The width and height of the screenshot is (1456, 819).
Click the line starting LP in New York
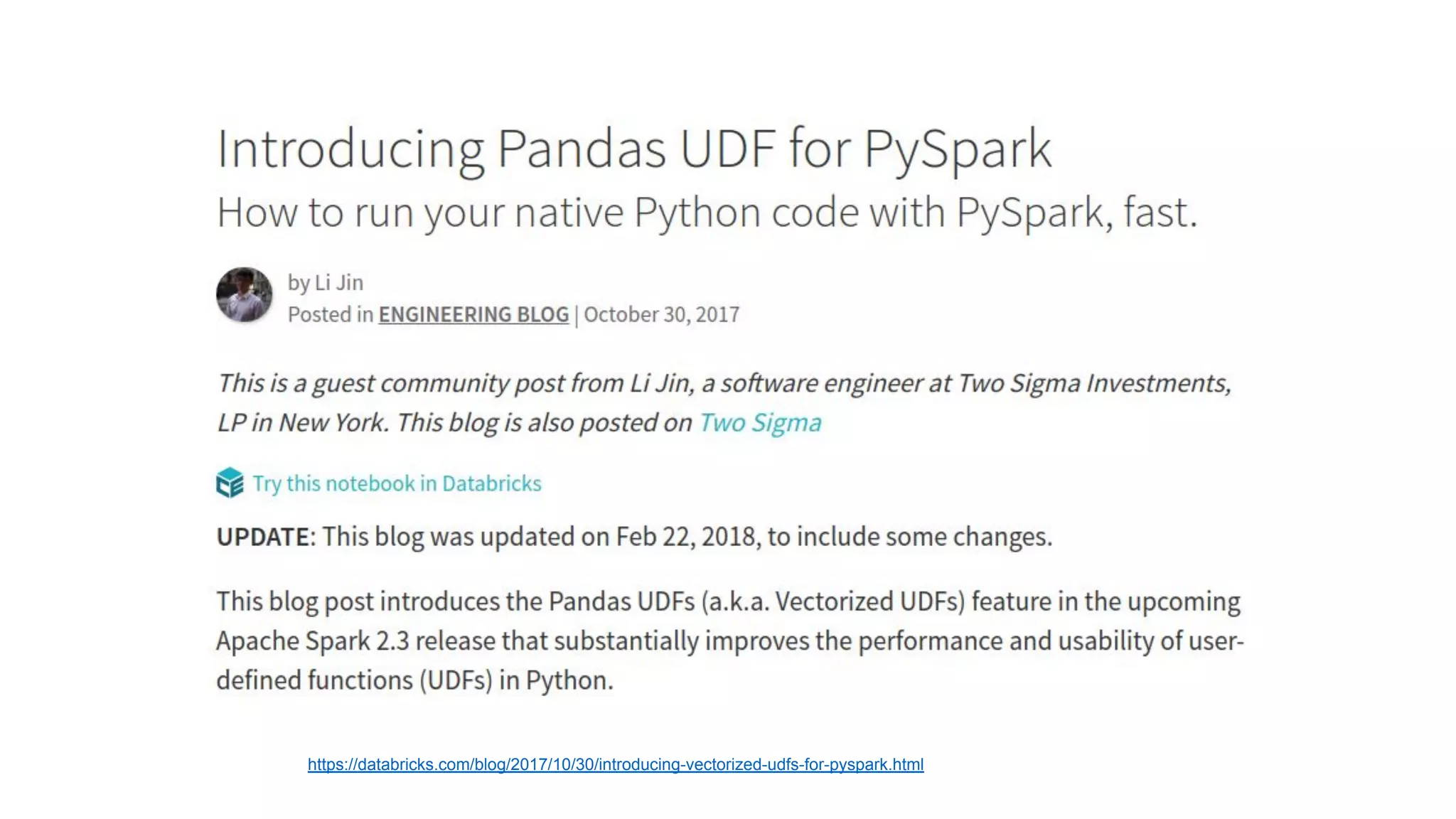click(x=519, y=422)
